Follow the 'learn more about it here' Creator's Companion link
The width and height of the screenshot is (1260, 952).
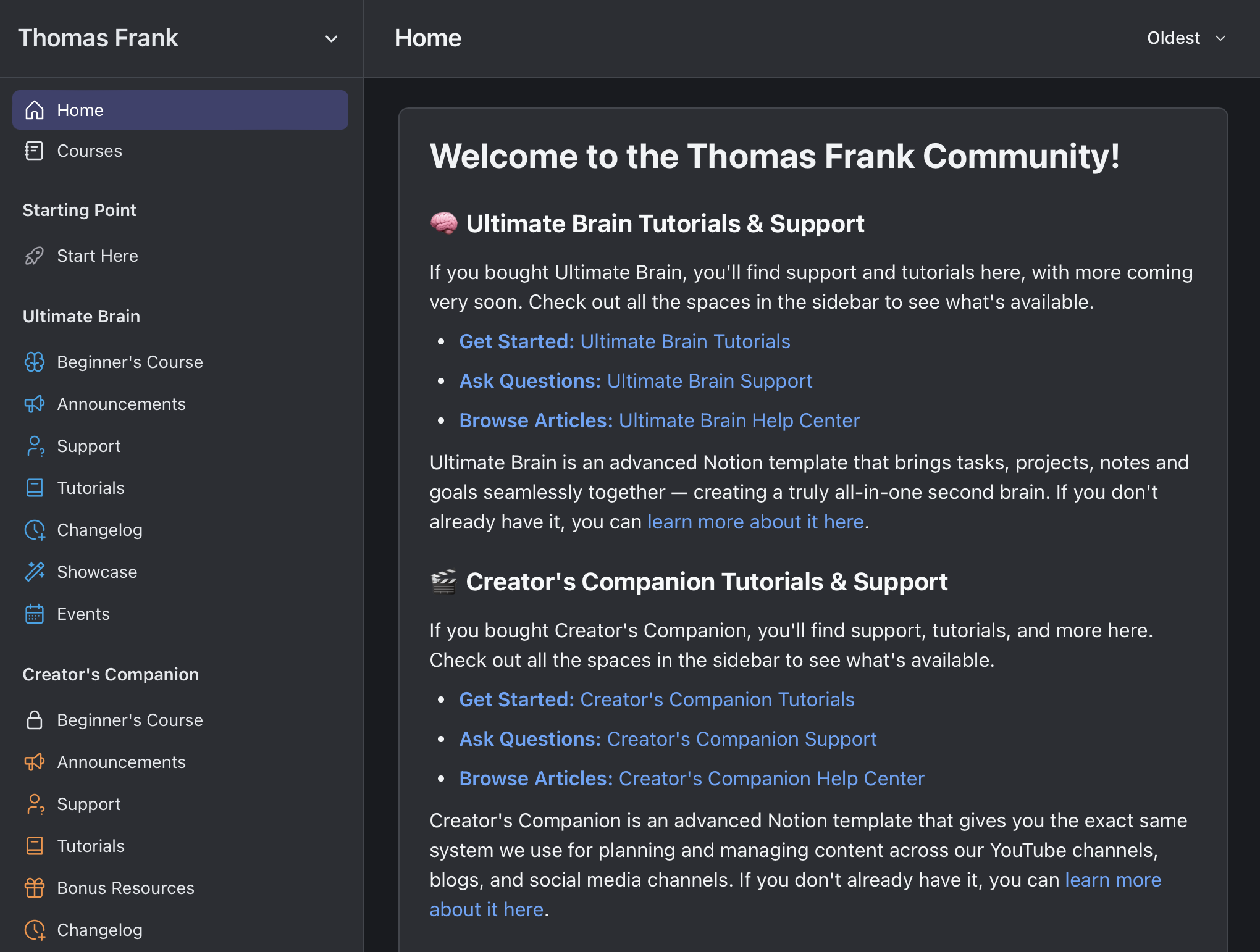(x=1113, y=880)
